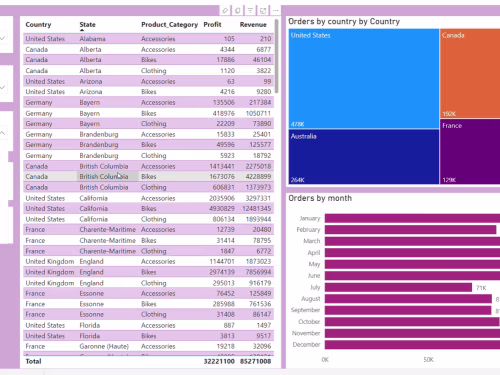Image resolution: width=500 pixels, height=375 pixels.
Task: Sort by the State column header
Action: (x=87, y=24)
